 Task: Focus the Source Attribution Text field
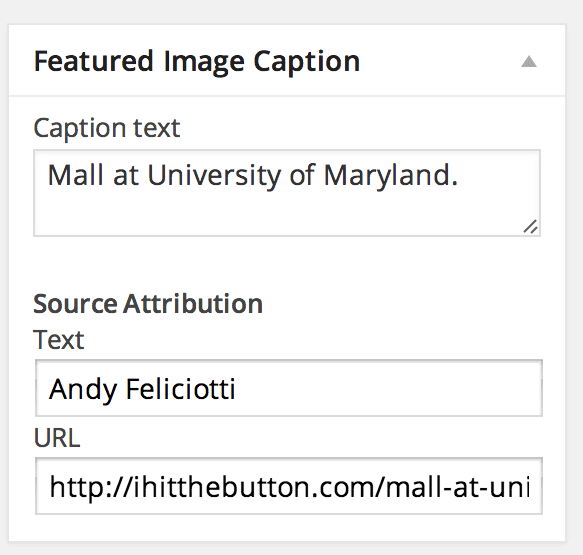point(289,388)
